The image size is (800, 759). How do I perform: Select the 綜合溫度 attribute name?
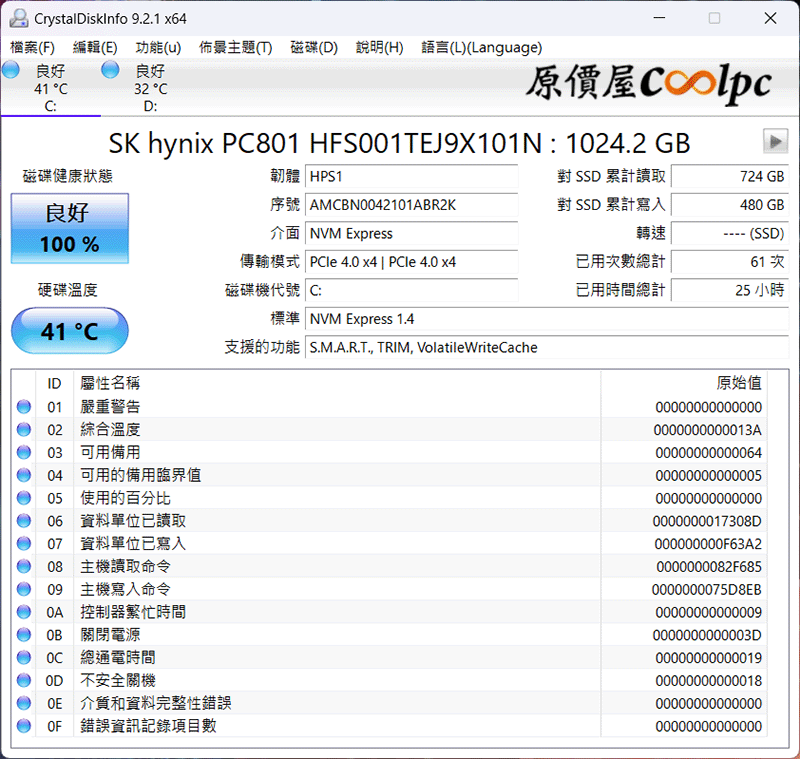pyautogui.click(x=110, y=429)
